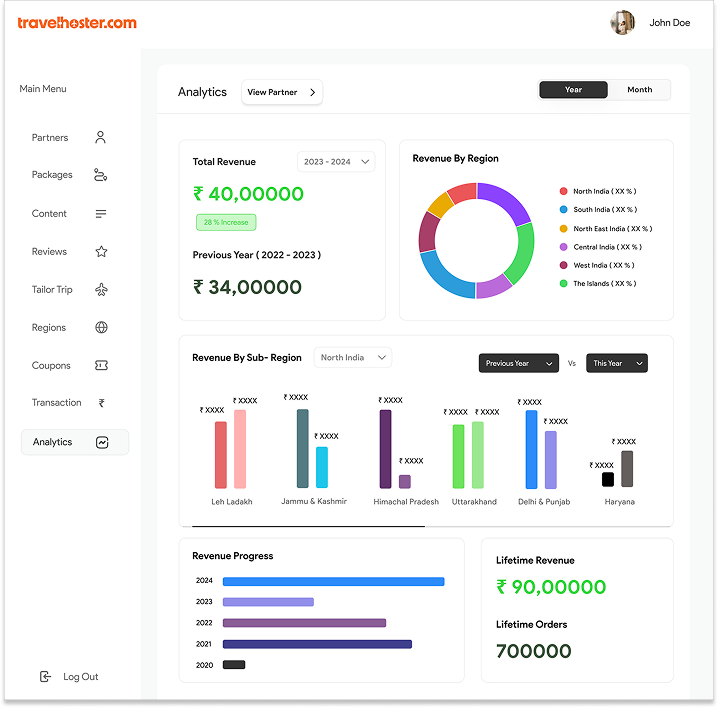
Task: Click the 2023 revenue progress bar
Action: 268,602
